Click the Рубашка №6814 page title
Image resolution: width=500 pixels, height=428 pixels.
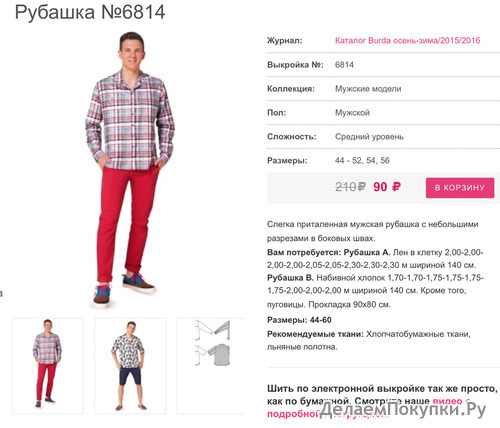90,12
